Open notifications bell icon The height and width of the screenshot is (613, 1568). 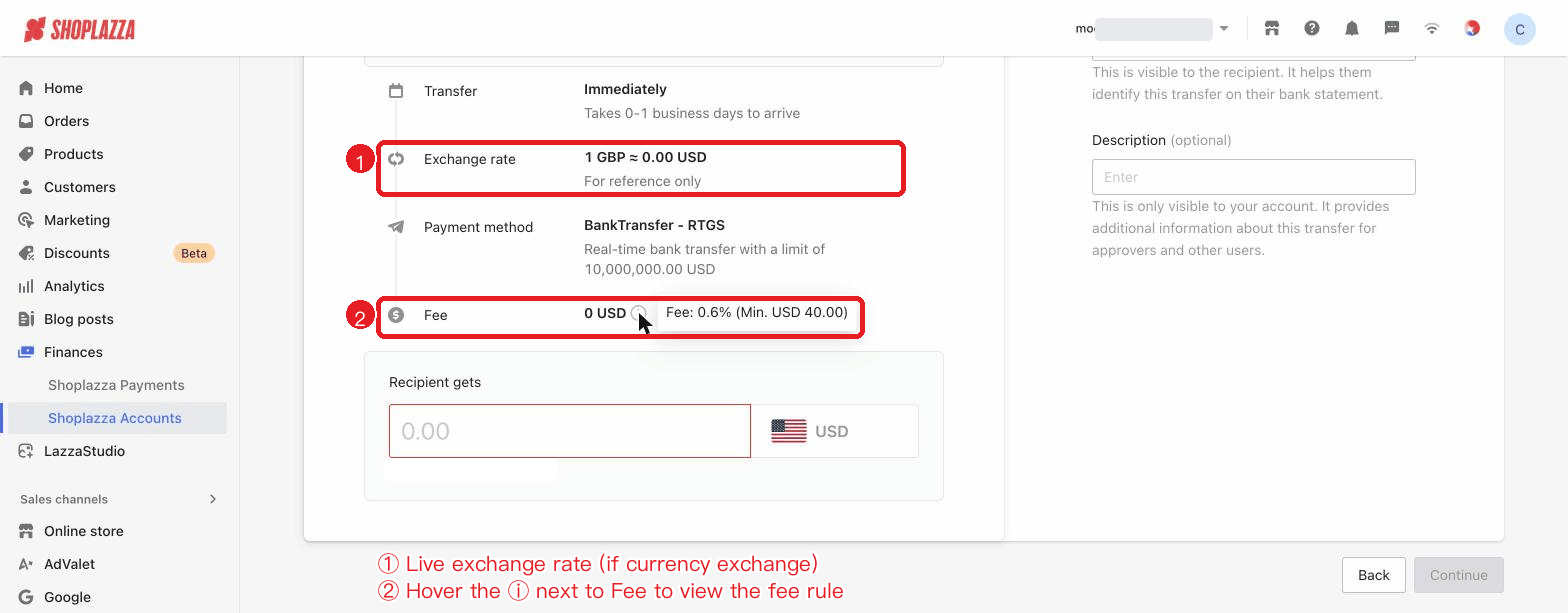[1352, 29]
